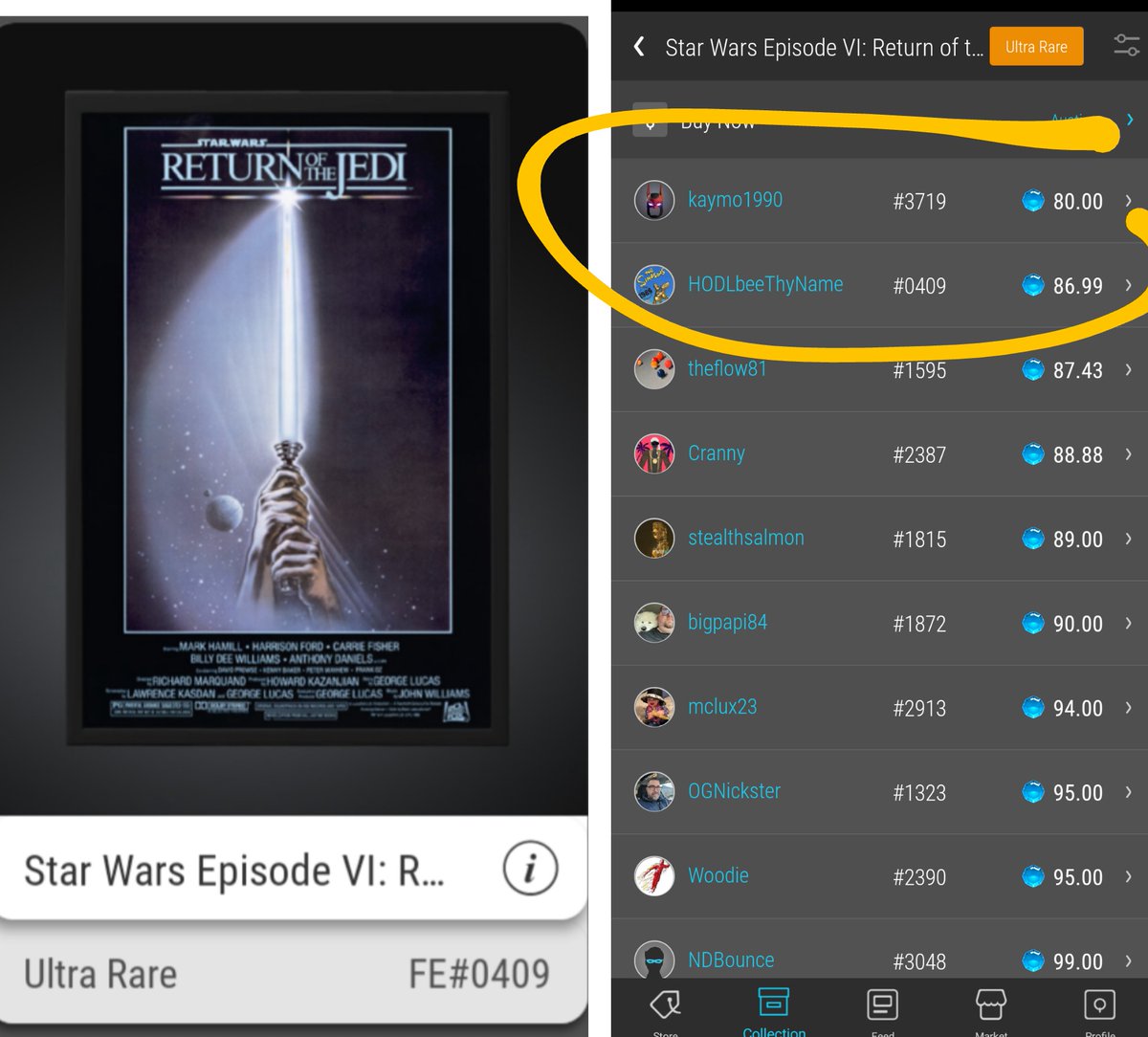Open seller profile kaymo1990

(x=735, y=200)
